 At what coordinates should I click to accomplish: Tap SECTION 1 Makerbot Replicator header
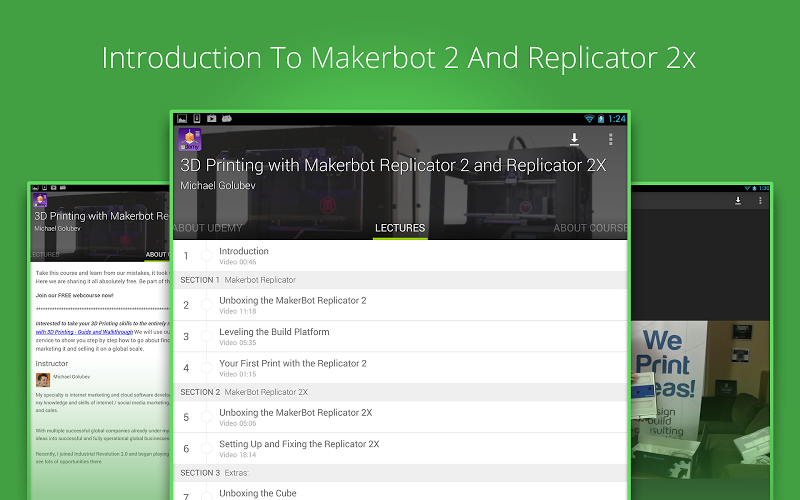coord(400,280)
